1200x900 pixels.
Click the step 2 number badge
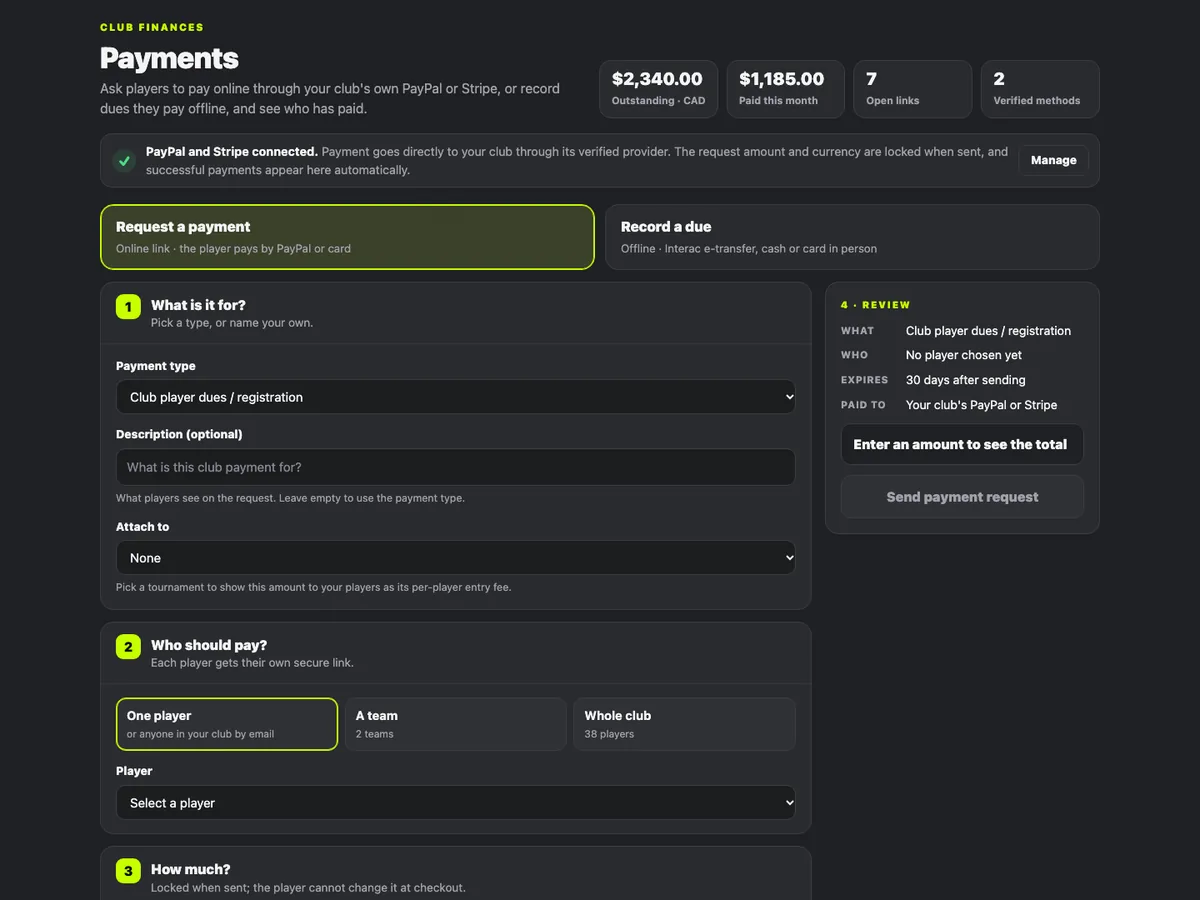pos(128,647)
